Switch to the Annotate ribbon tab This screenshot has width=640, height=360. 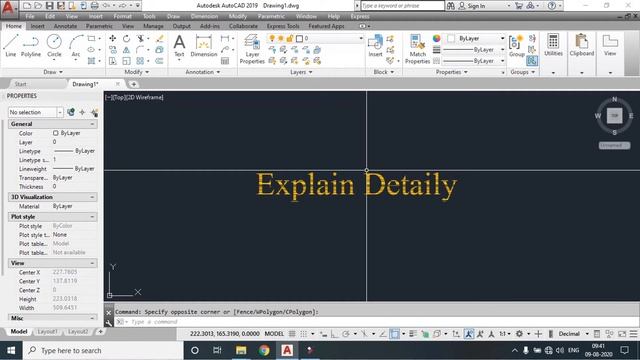(x=65, y=26)
